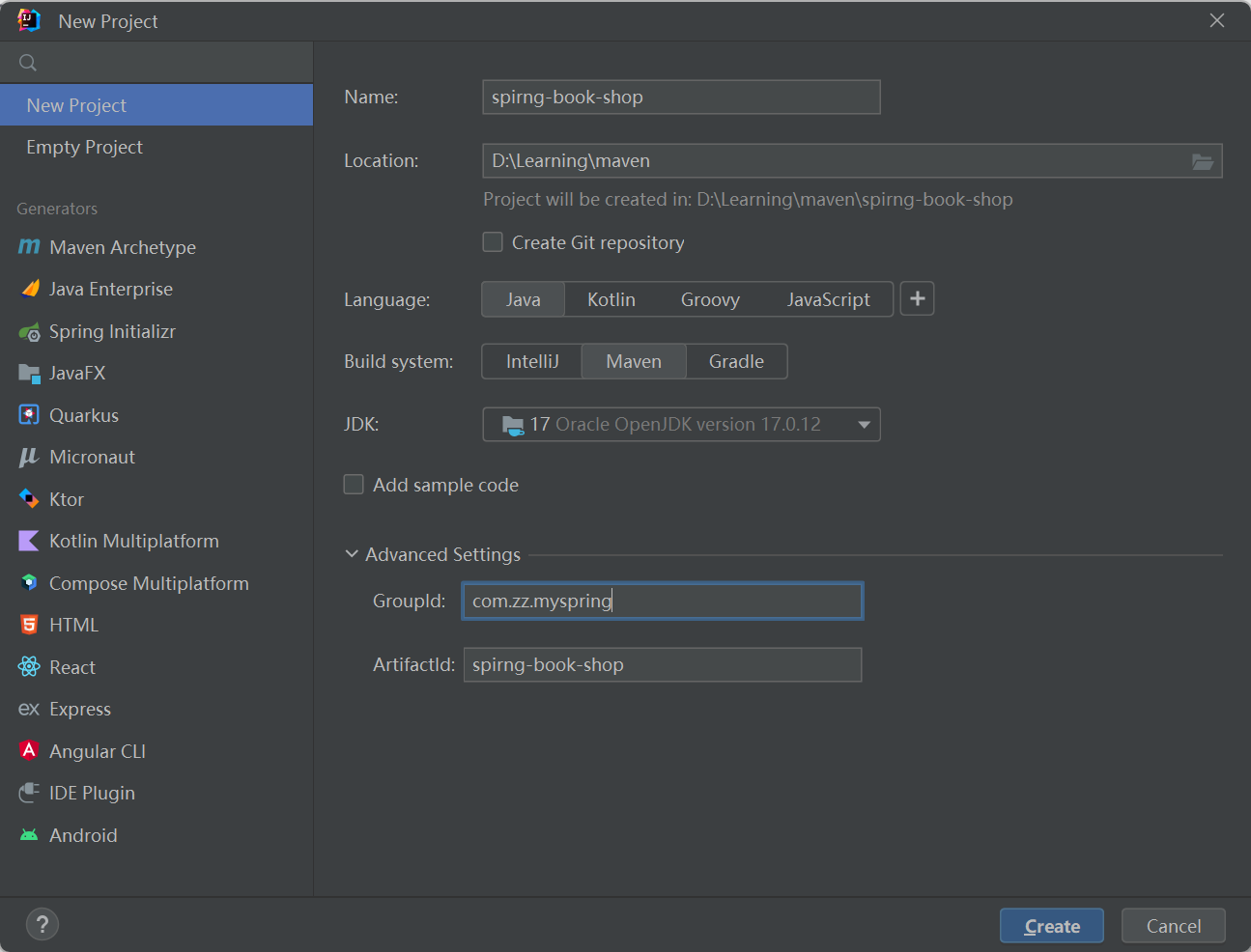
Task: Click the Create button
Action: [1052, 926]
